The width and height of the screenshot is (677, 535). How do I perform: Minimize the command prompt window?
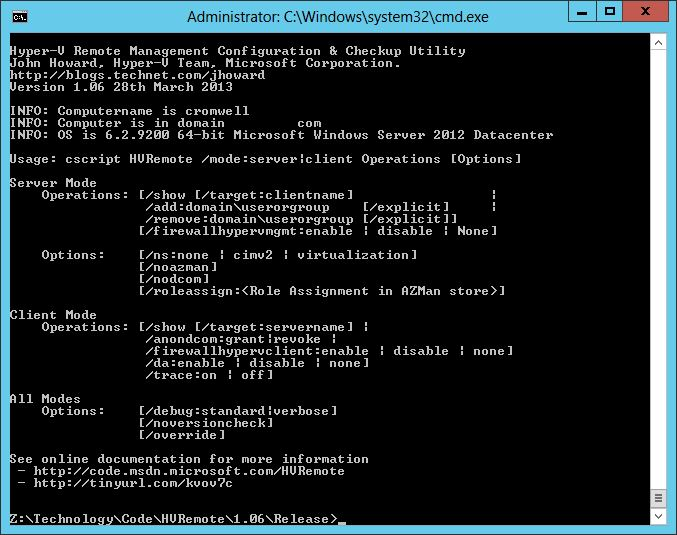pos(582,12)
